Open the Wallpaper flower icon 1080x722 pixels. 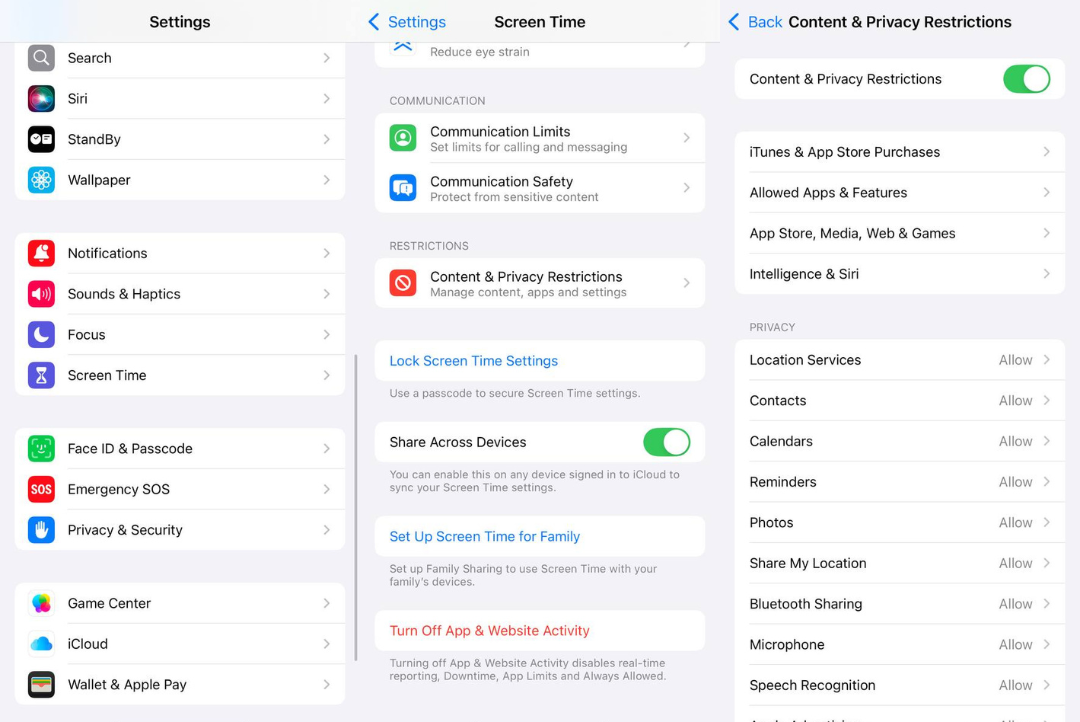click(41, 180)
